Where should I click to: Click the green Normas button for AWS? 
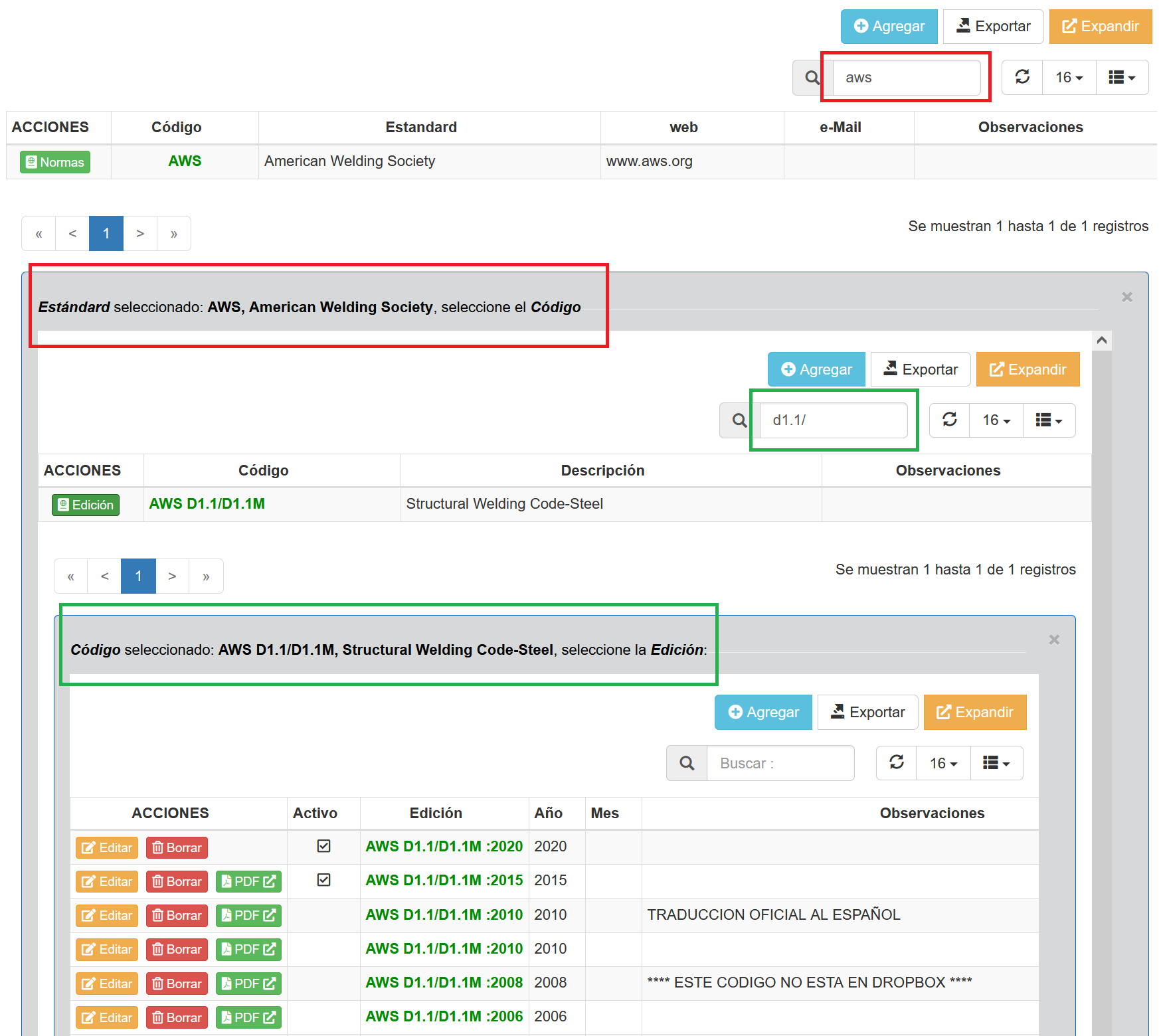click(55, 162)
